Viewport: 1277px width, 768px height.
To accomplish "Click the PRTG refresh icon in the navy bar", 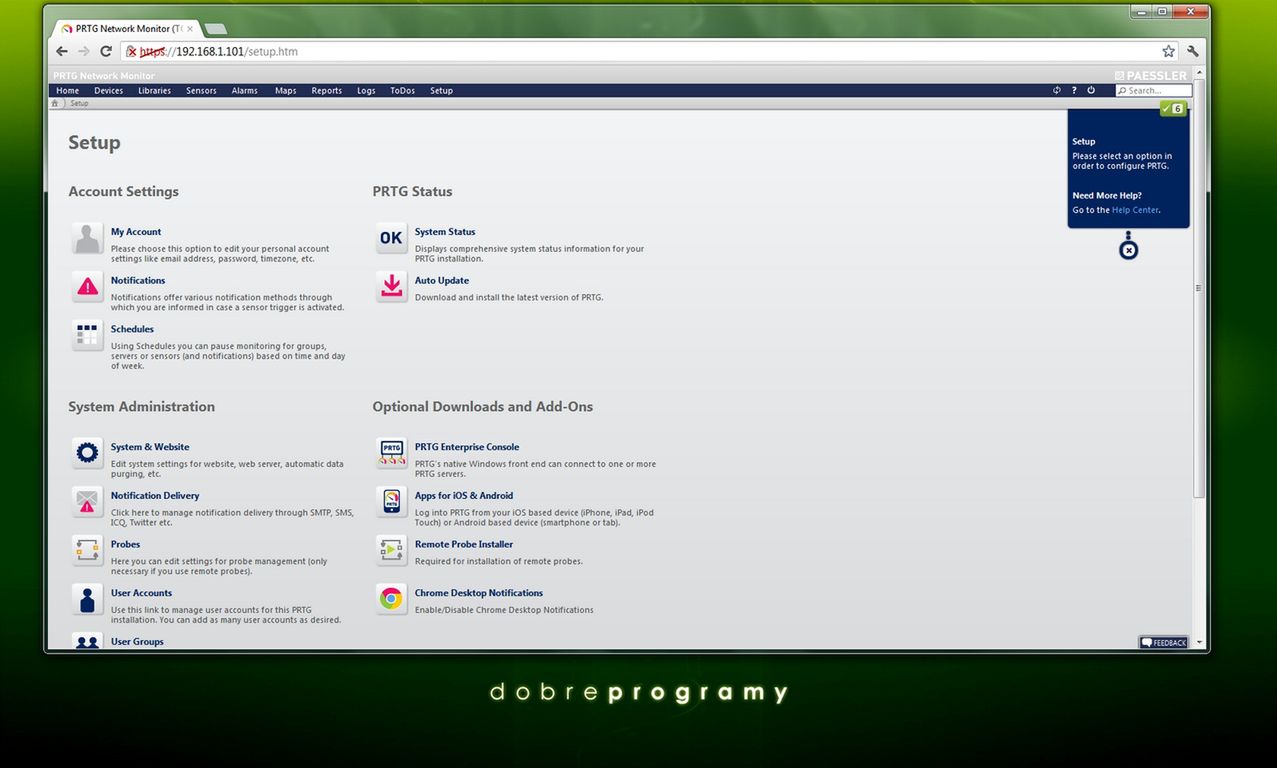I will tap(1057, 90).
